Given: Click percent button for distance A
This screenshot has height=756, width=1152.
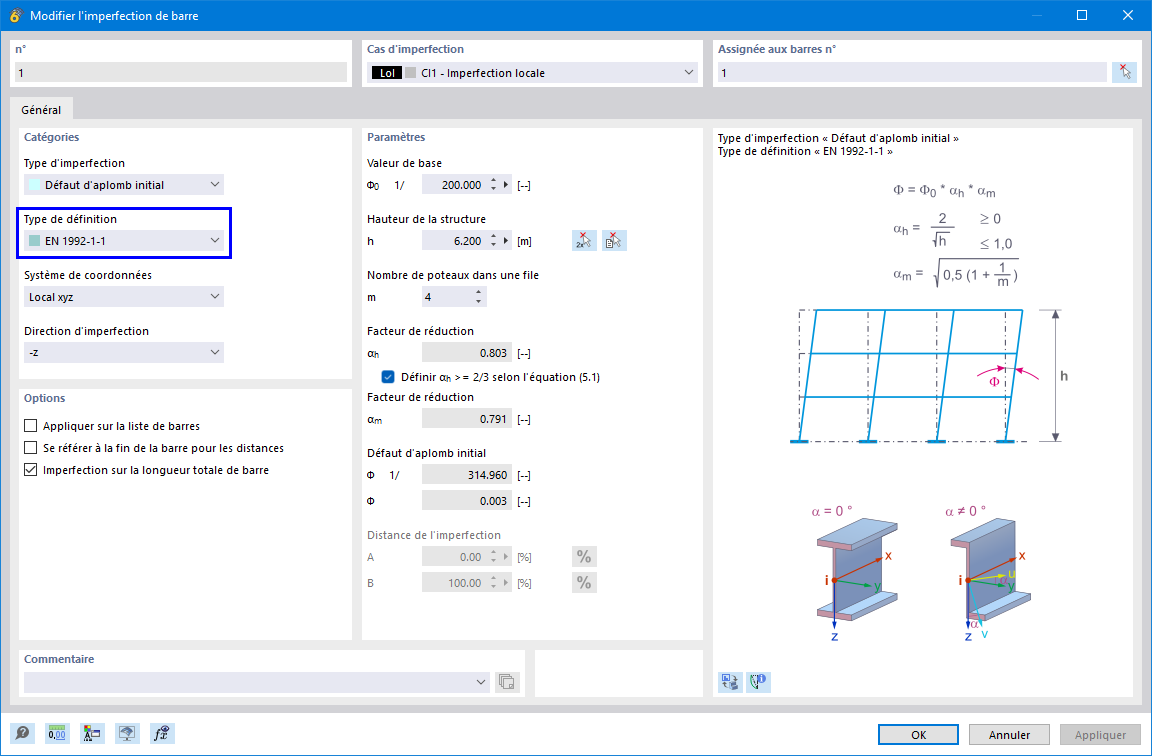Looking at the screenshot, I should tap(584, 557).
